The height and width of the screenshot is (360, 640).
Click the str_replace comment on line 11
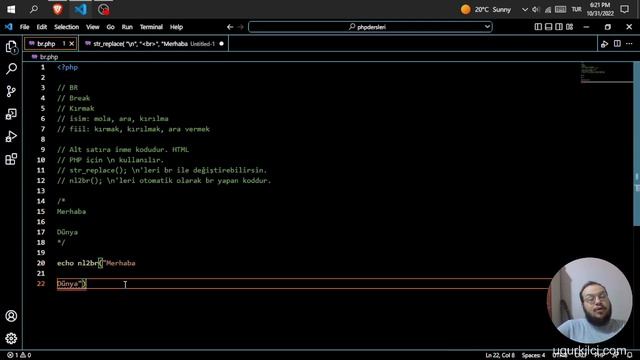click(162, 170)
